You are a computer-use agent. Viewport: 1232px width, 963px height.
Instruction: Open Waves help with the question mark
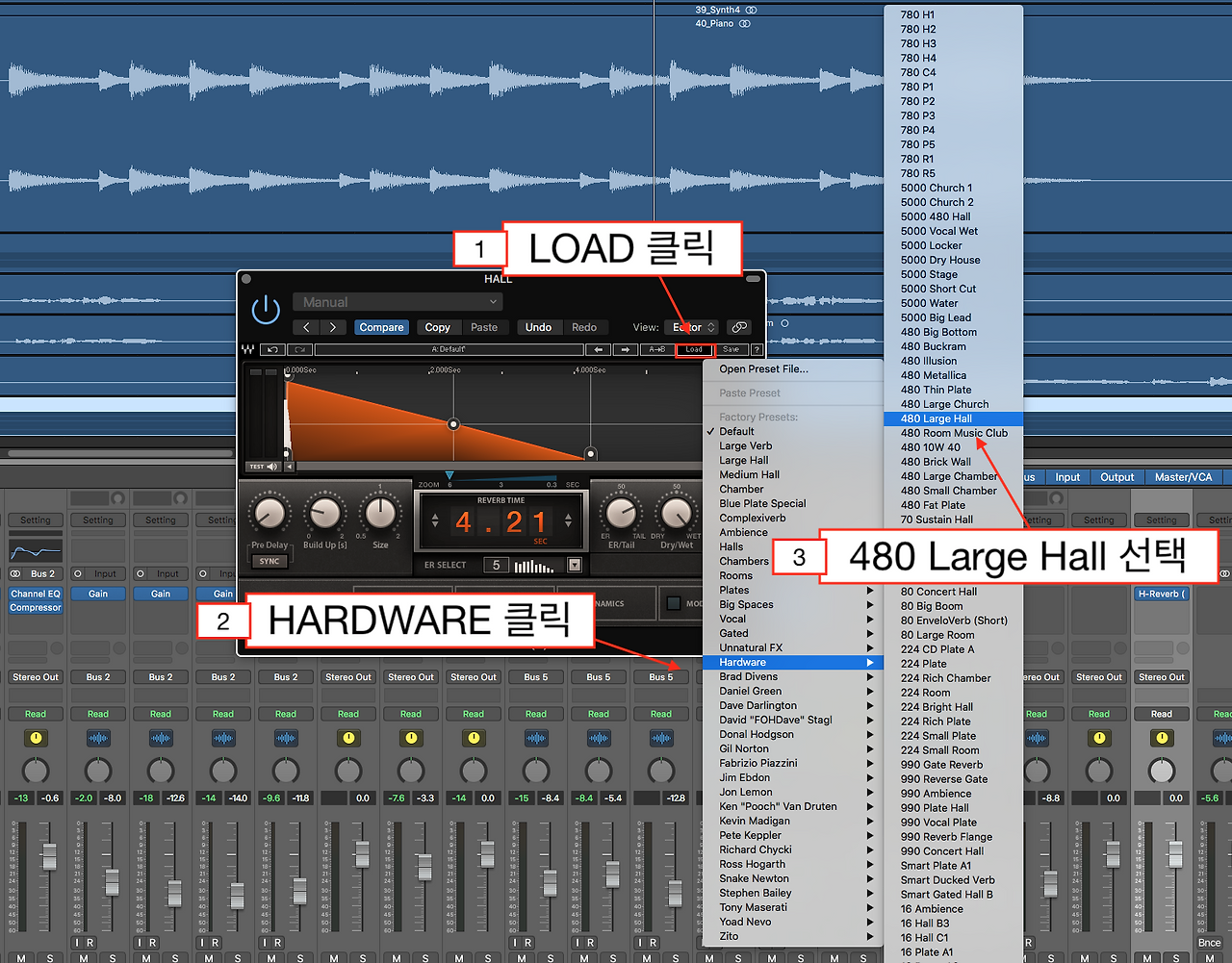tap(757, 349)
